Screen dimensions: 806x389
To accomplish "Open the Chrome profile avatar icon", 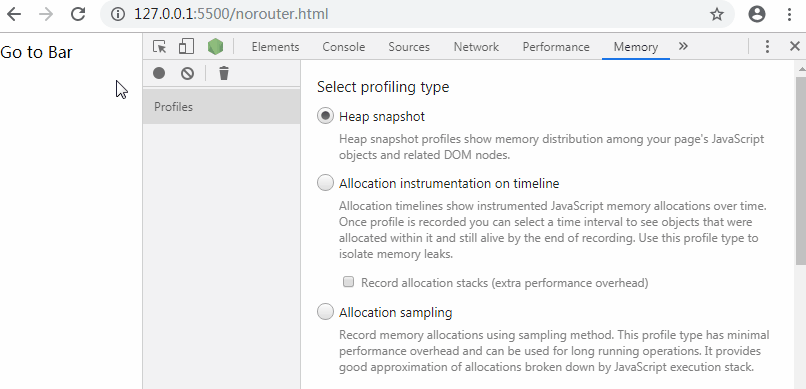I will pos(757,14).
